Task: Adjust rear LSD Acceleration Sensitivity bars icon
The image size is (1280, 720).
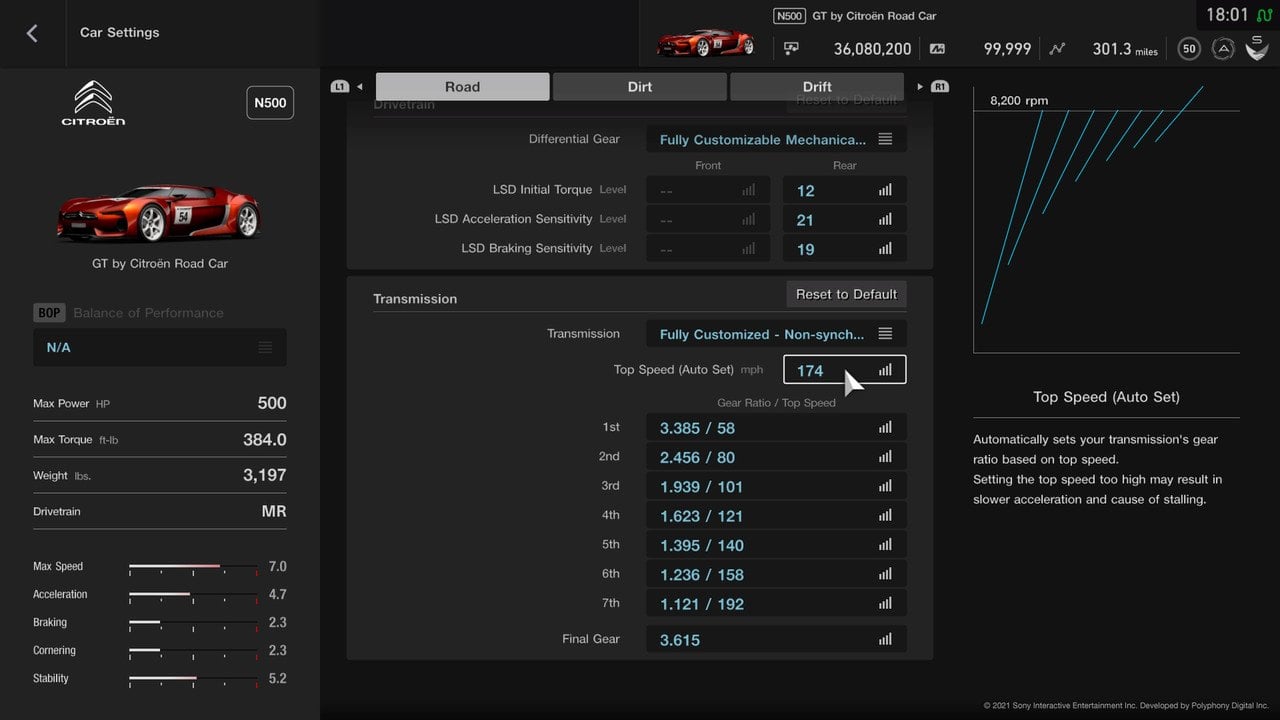Action: pyautogui.click(x=885, y=219)
